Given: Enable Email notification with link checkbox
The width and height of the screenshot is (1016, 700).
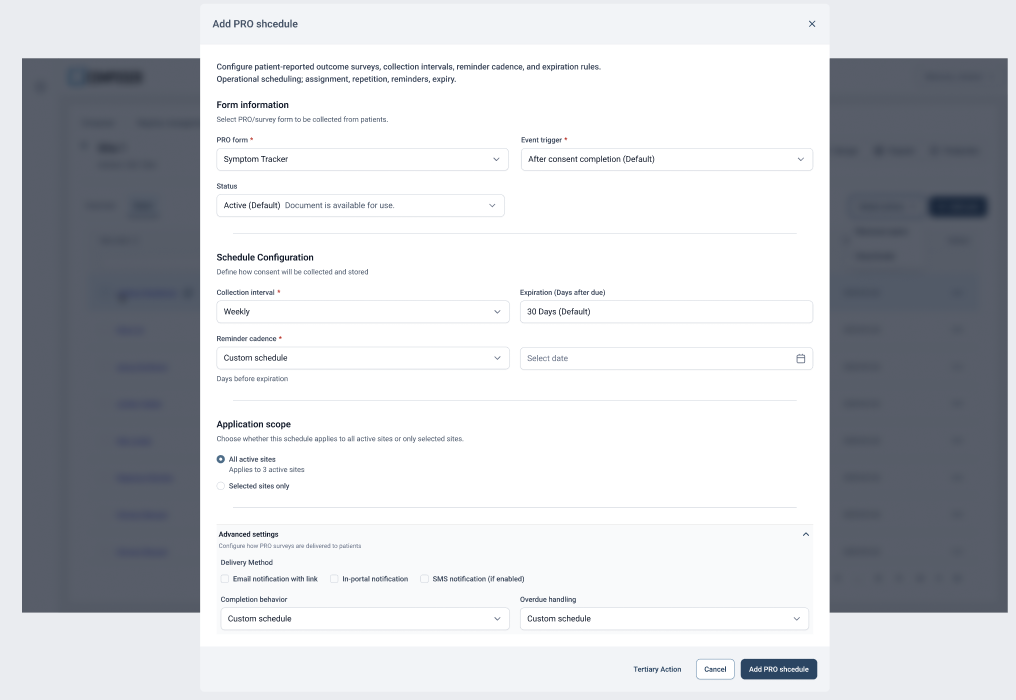Looking at the screenshot, I should (x=225, y=579).
